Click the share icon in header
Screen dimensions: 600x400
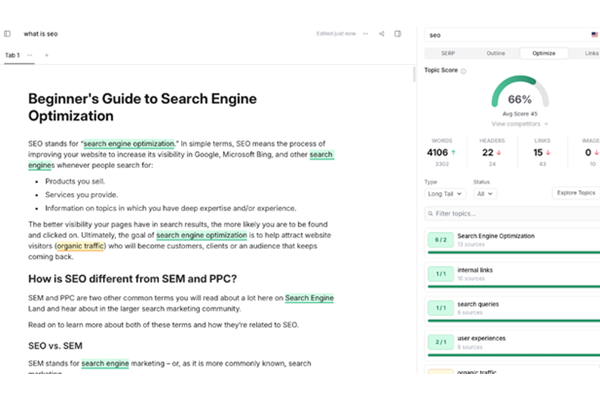tap(381, 34)
